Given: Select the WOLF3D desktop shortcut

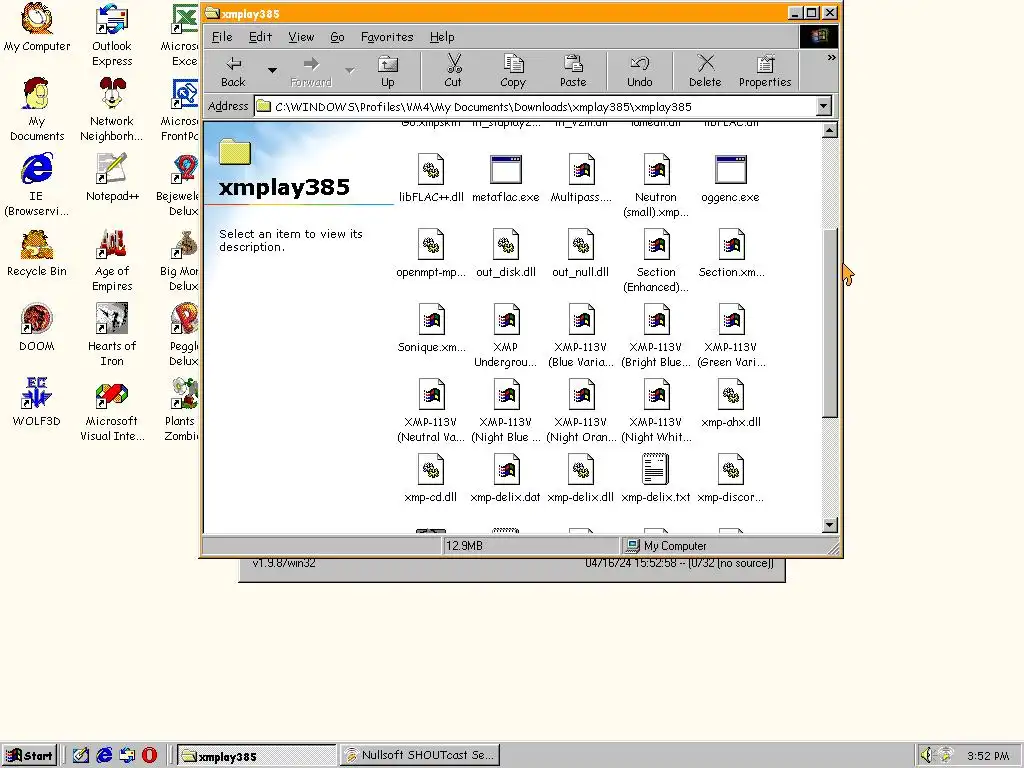Looking at the screenshot, I should pyautogui.click(x=37, y=404).
